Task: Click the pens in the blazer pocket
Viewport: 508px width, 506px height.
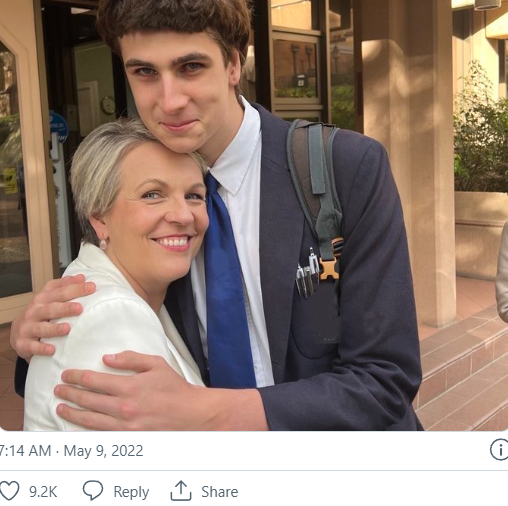Action: click(x=307, y=275)
